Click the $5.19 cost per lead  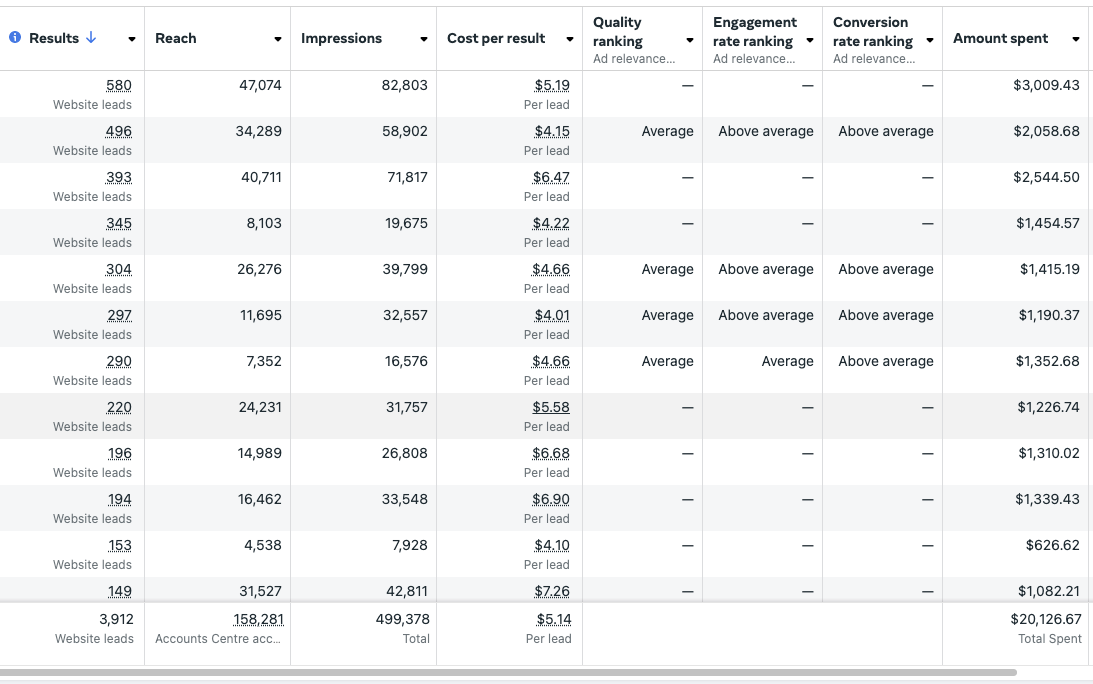552,85
